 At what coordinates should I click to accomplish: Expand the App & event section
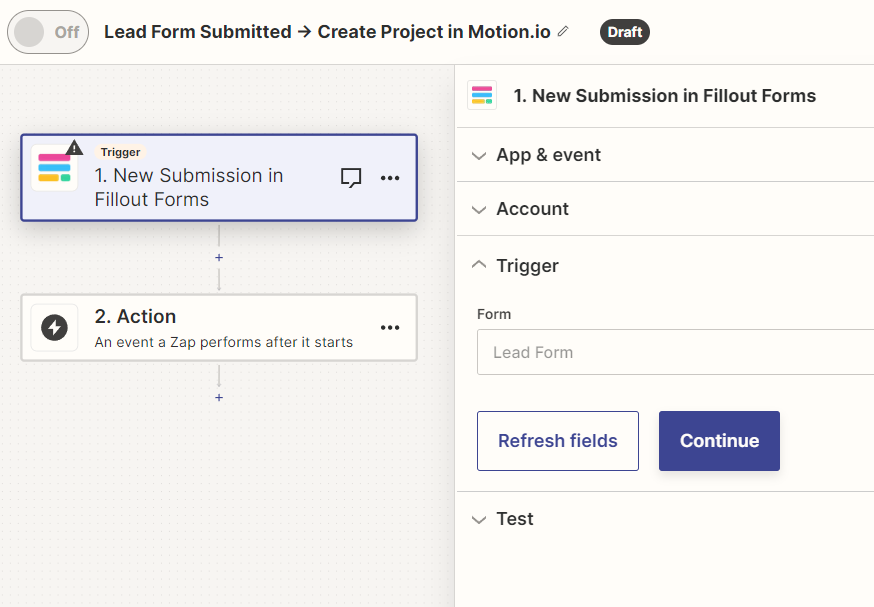tap(548, 155)
